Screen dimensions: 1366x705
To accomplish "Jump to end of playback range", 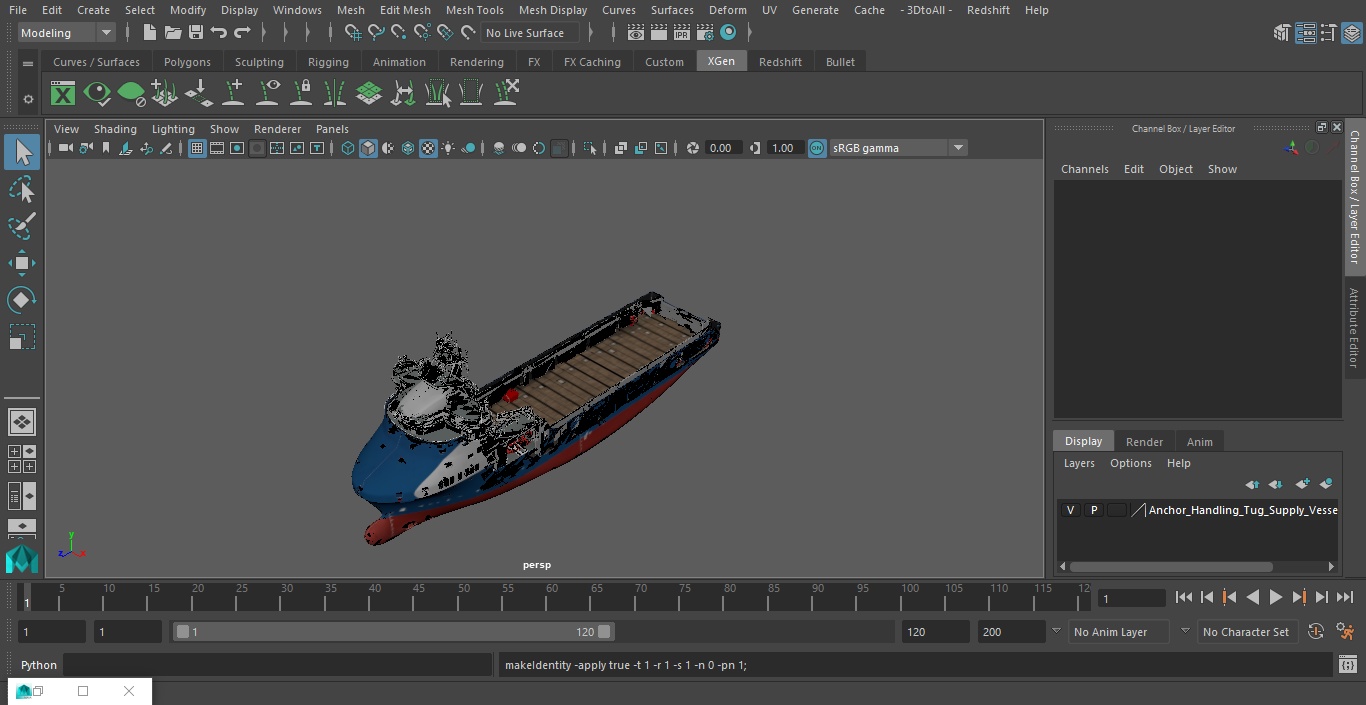I will [1345, 597].
